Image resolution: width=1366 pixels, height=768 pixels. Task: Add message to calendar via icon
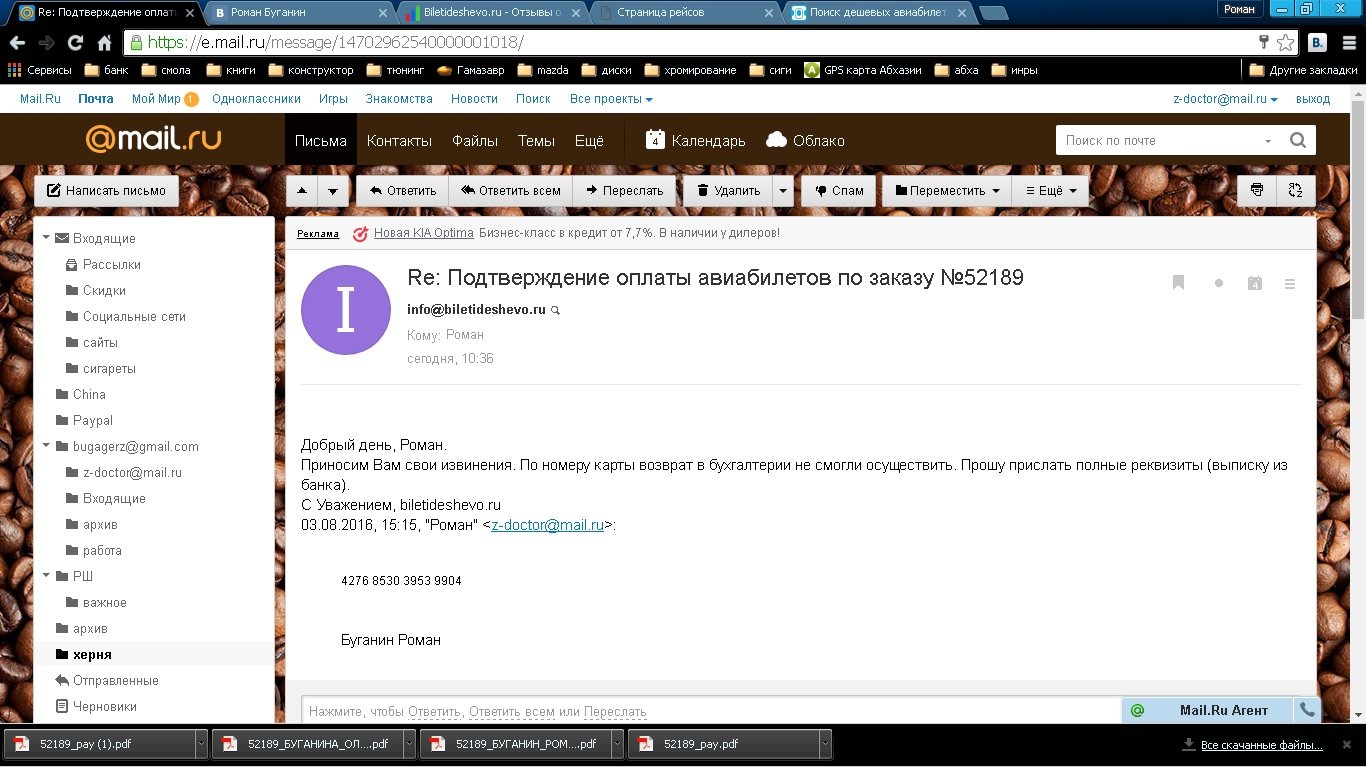pos(1255,283)
